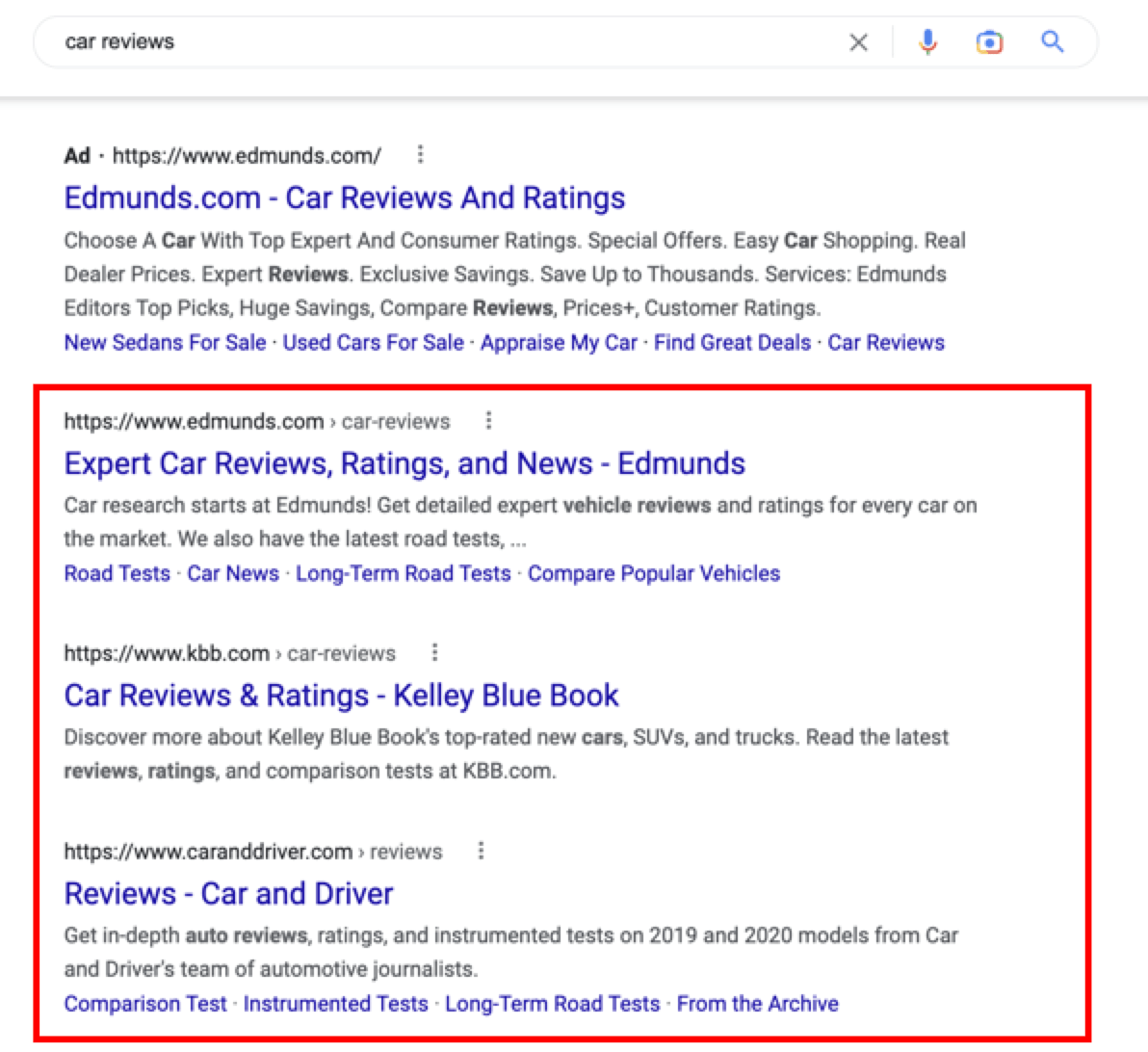Viewport: 1148px width, 1052px height.
Task: Open 'Car Reviews & Ratings - Kelley Blue Book'
Action: pos(341,696)
